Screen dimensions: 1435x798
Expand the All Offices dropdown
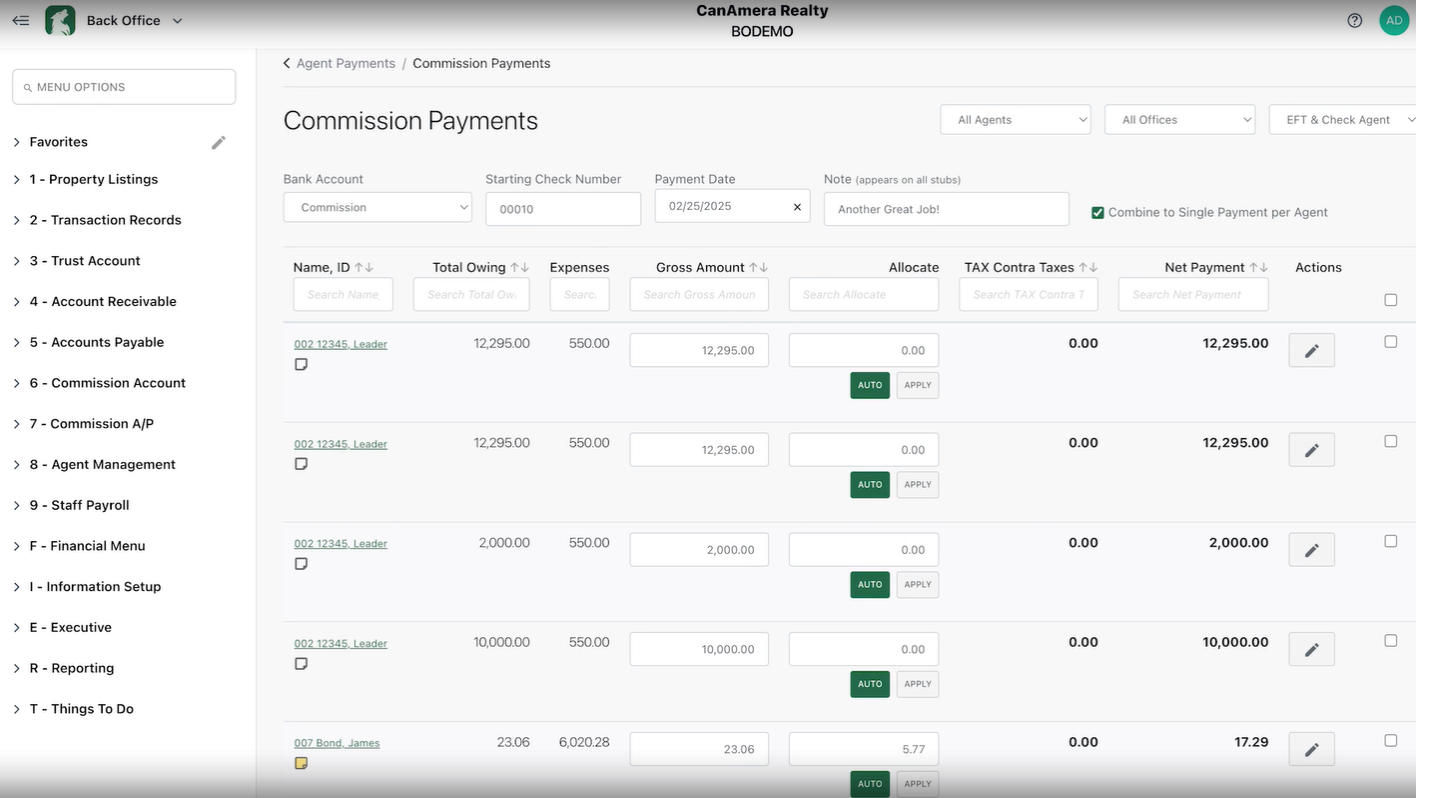1179,120
